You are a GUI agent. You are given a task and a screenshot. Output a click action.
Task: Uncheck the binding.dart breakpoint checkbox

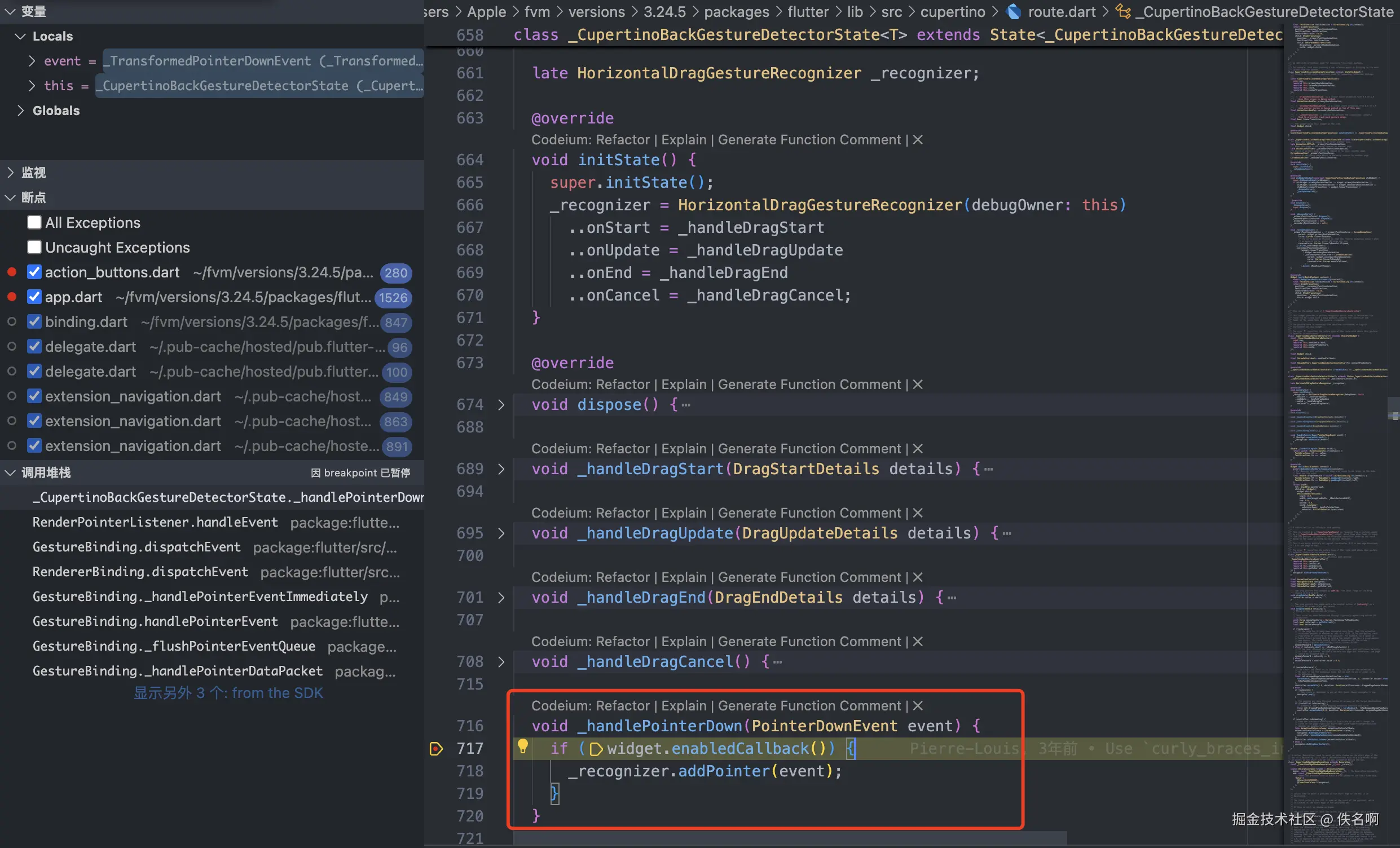(34, 321)
